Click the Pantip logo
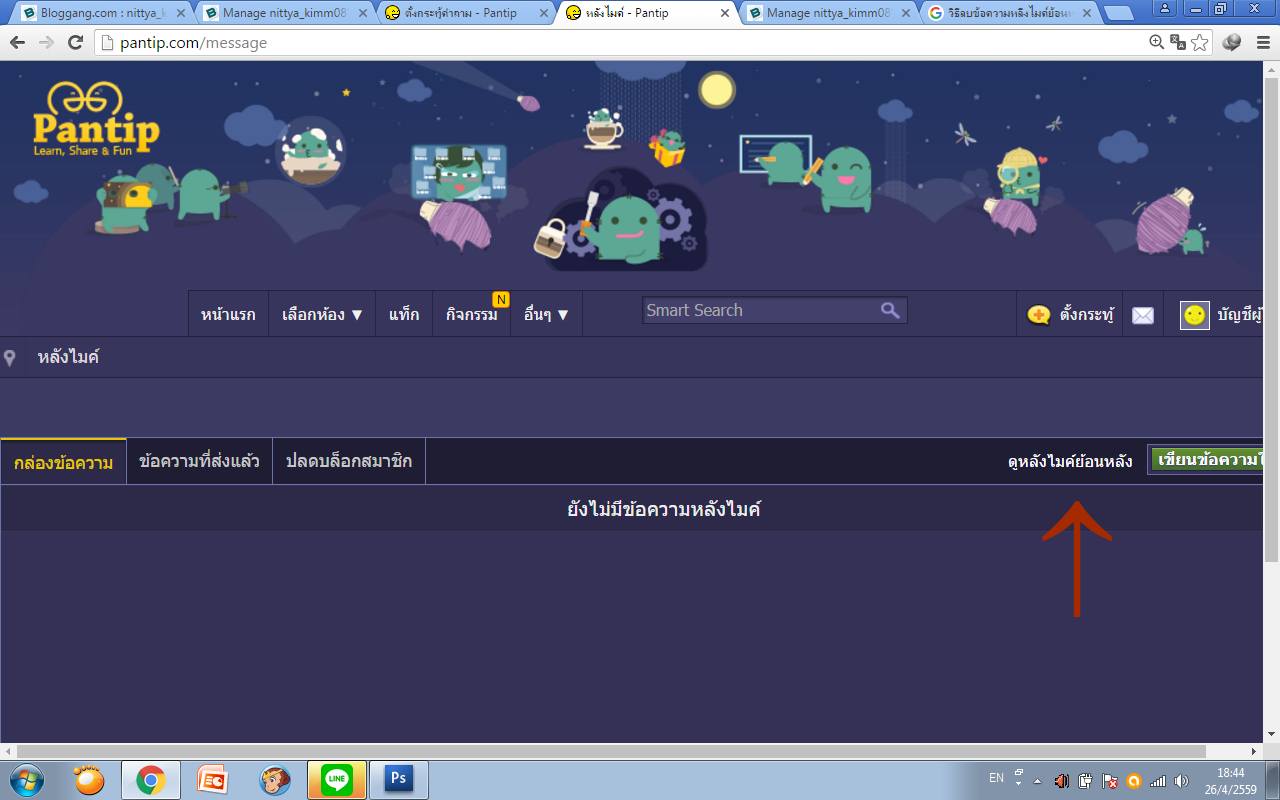Viewport: 1280px width, 800px height. pos(96,120)
